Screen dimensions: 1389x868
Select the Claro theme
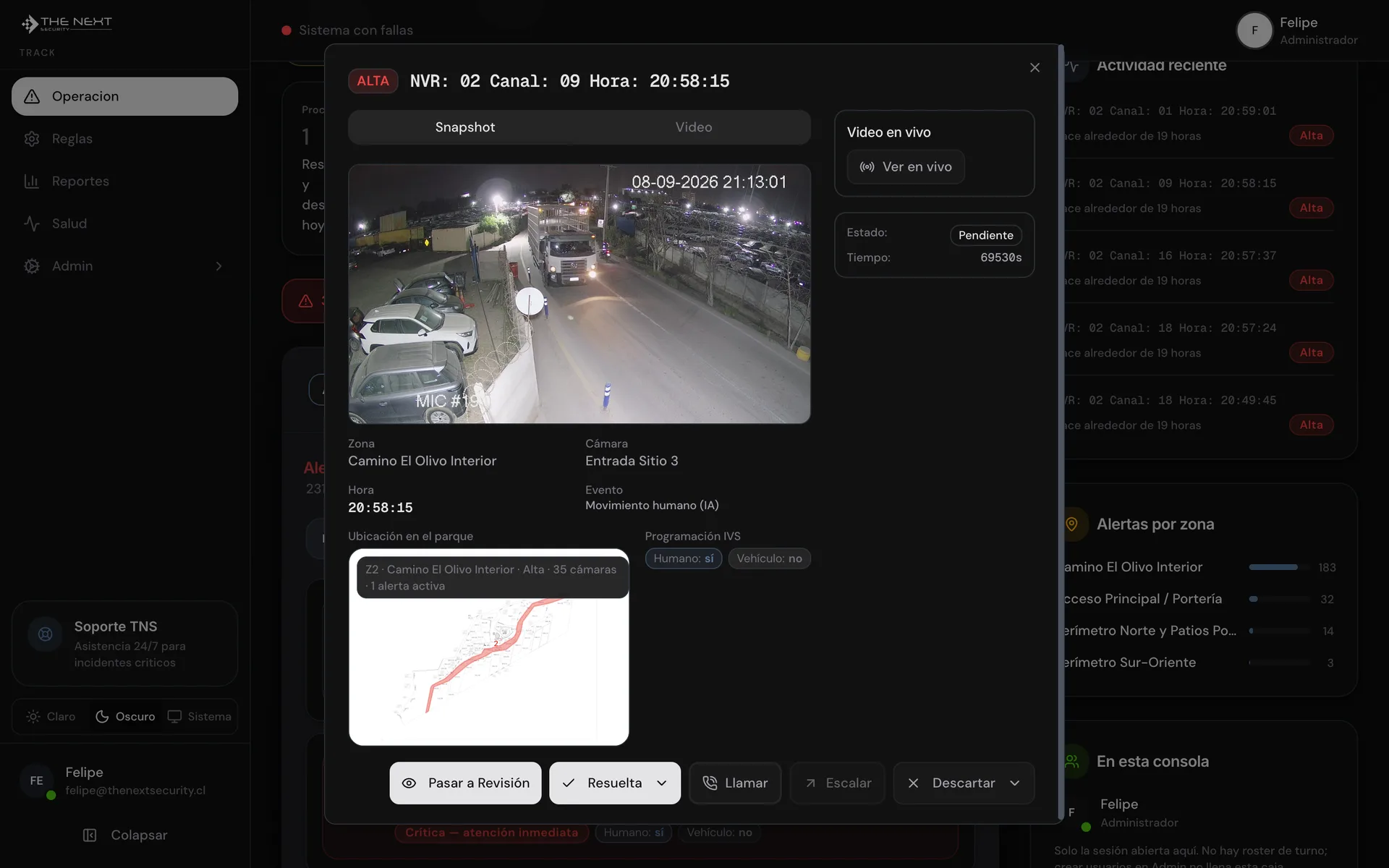[x=51, y=717]
